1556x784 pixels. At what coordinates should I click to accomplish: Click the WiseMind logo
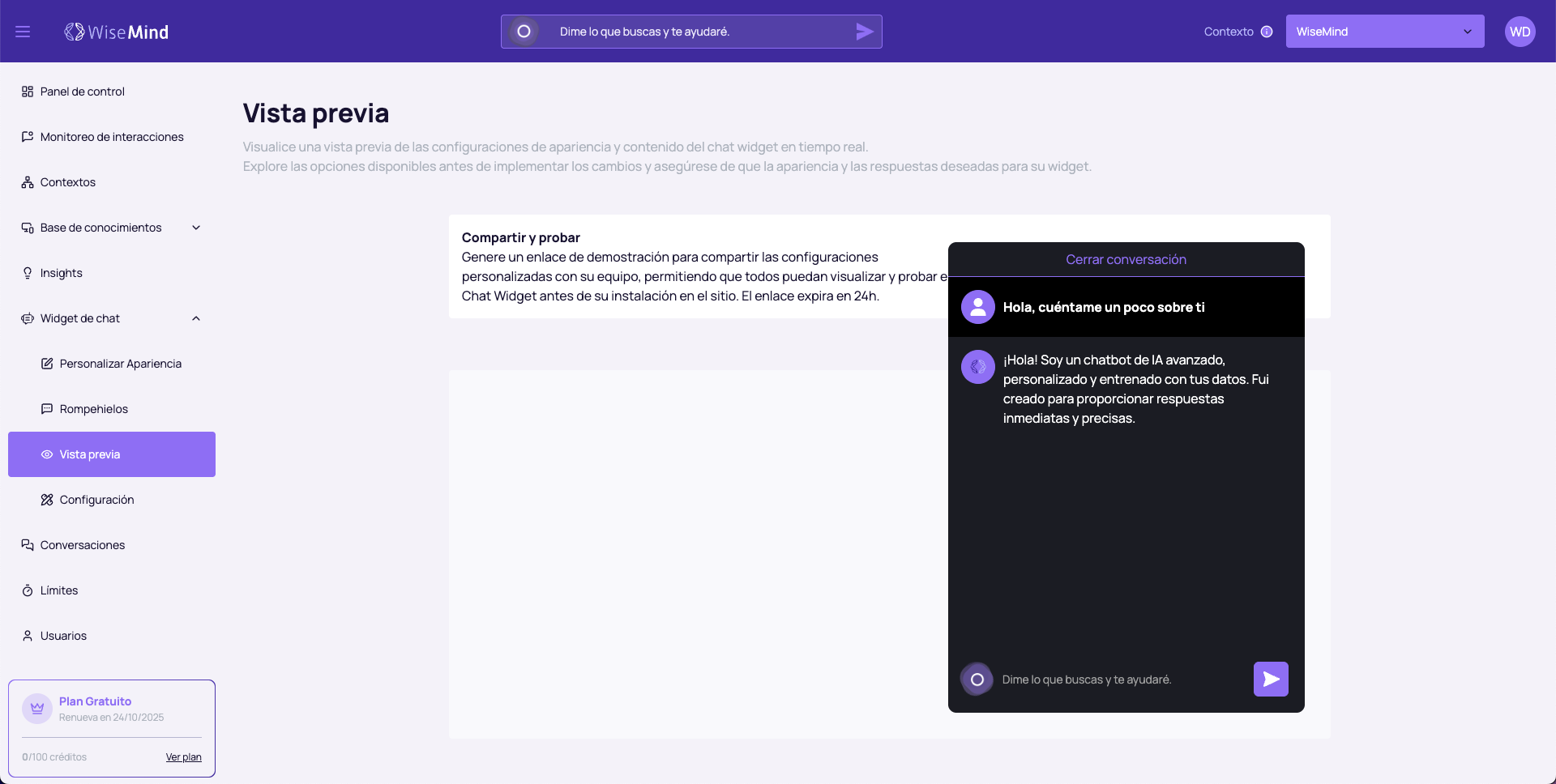coord(117,32)
